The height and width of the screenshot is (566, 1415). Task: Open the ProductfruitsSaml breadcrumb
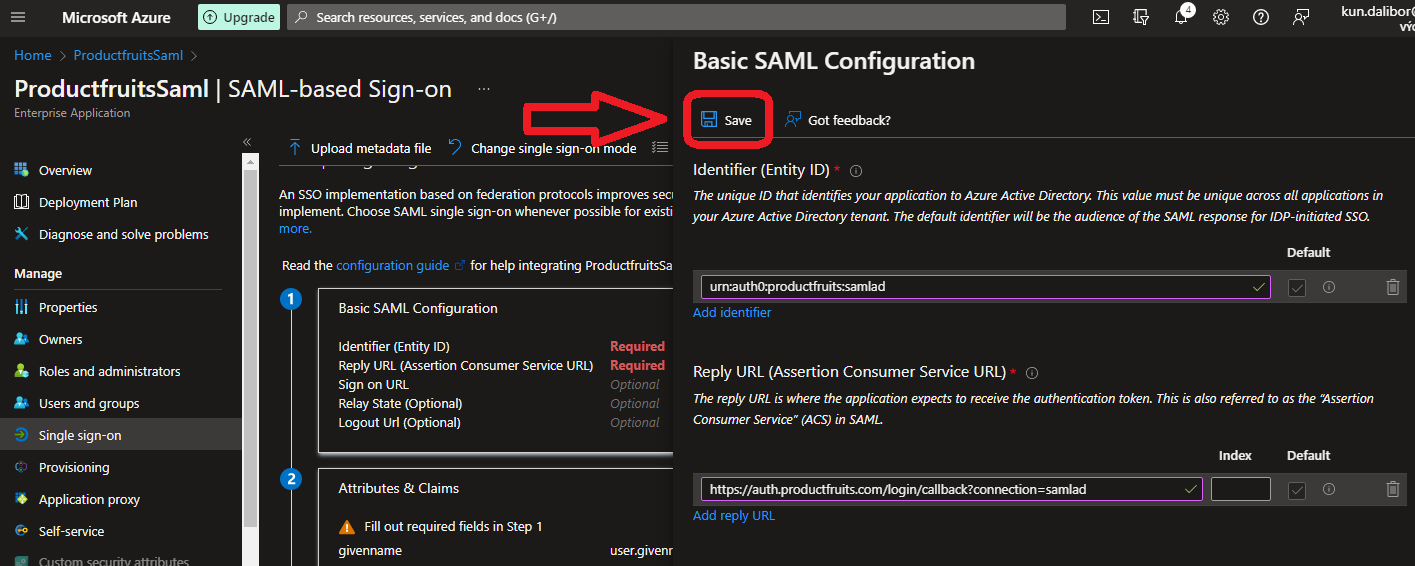[x=130, y=55]
